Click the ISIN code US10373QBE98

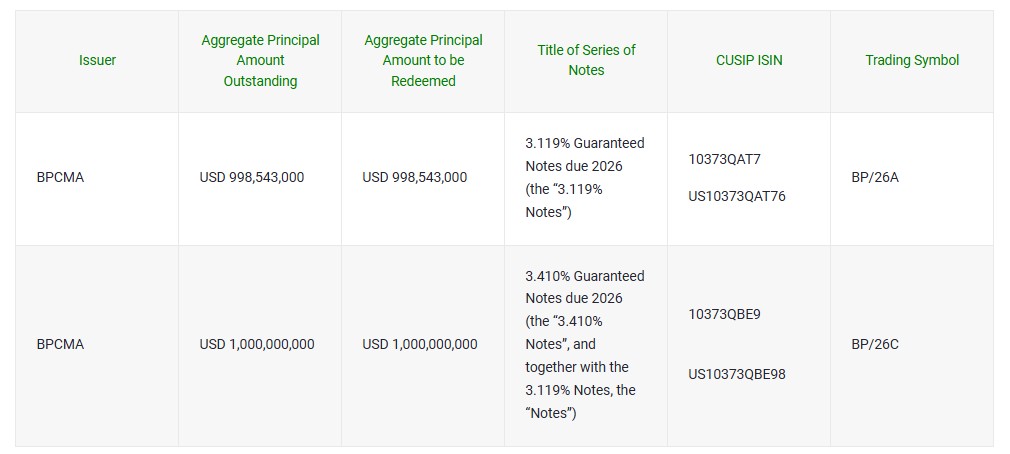coord(737,374)
